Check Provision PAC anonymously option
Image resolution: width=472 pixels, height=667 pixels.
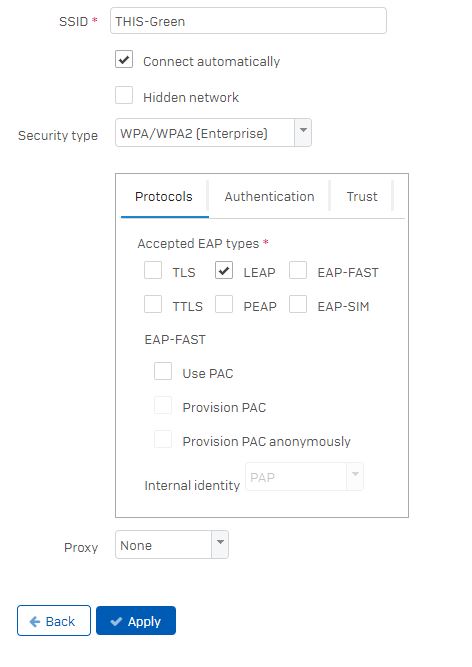(x=163, y=439)
